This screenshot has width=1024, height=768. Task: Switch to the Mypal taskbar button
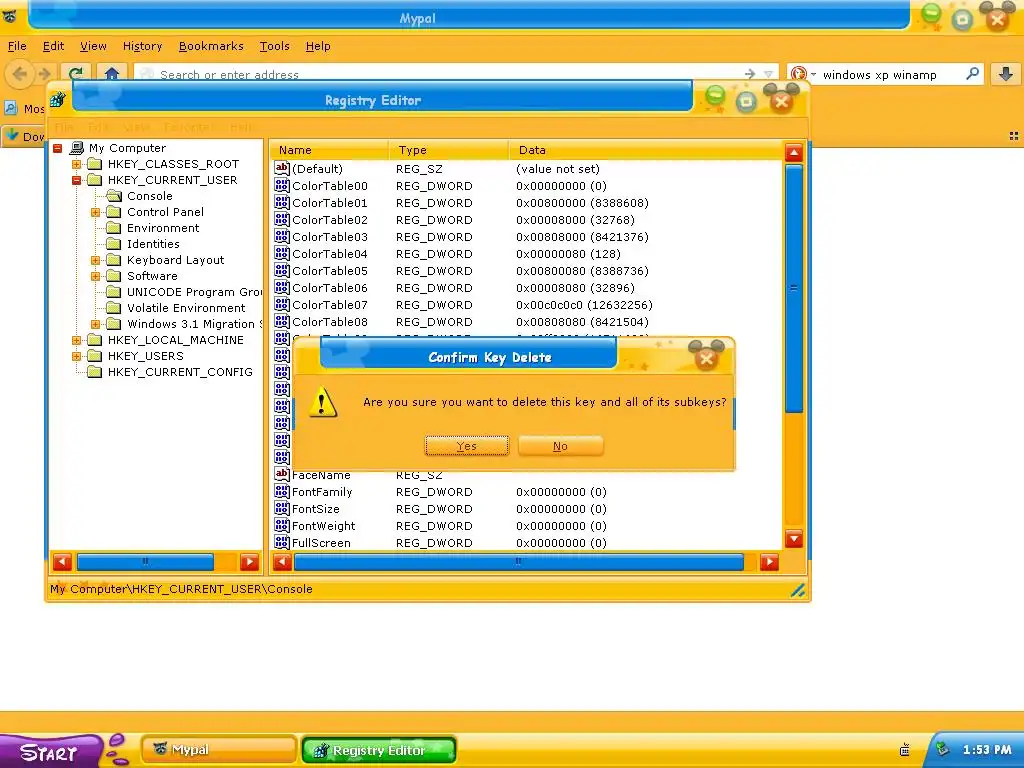218,750
